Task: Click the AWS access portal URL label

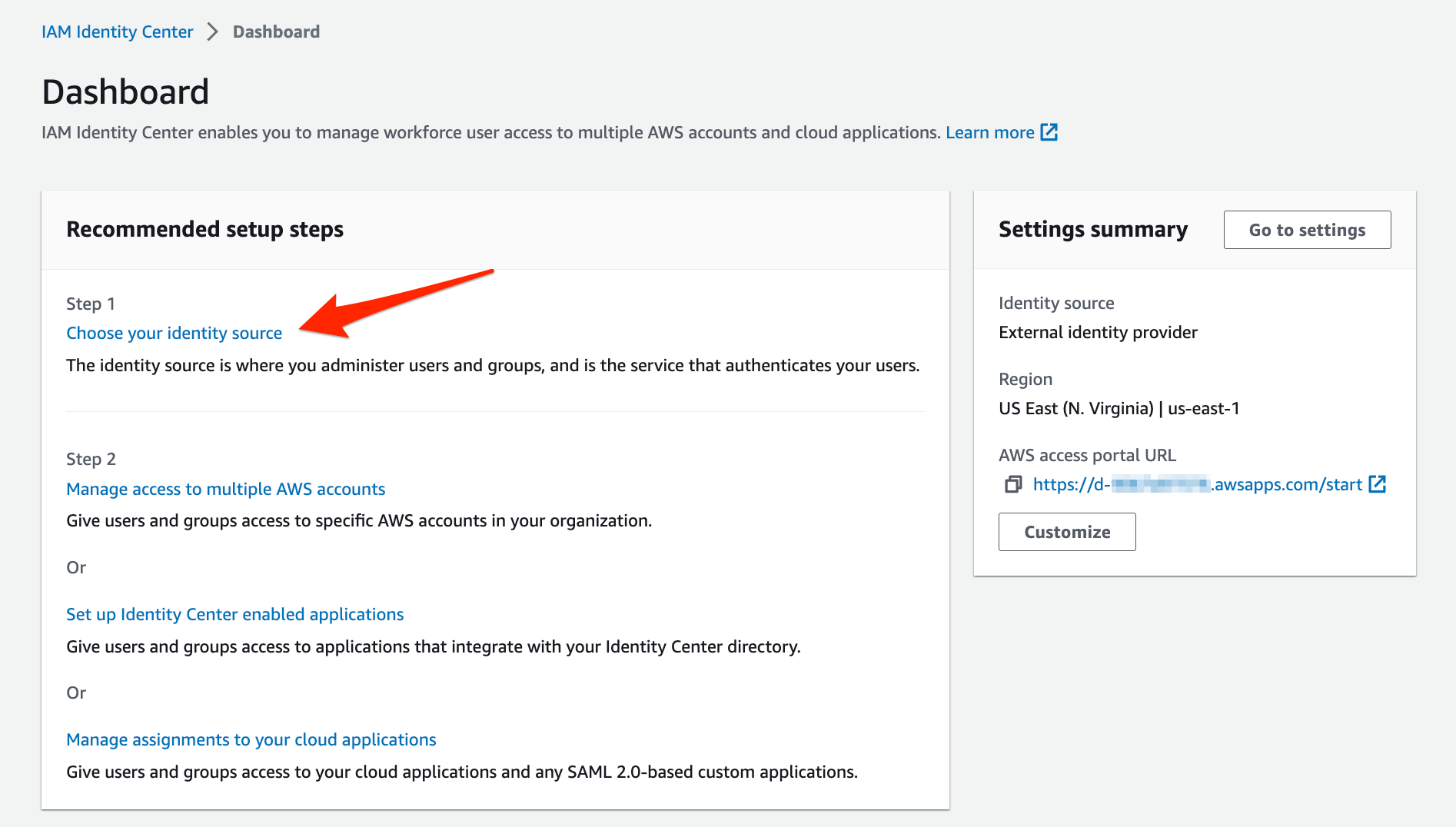Action: pos(1087,455)
